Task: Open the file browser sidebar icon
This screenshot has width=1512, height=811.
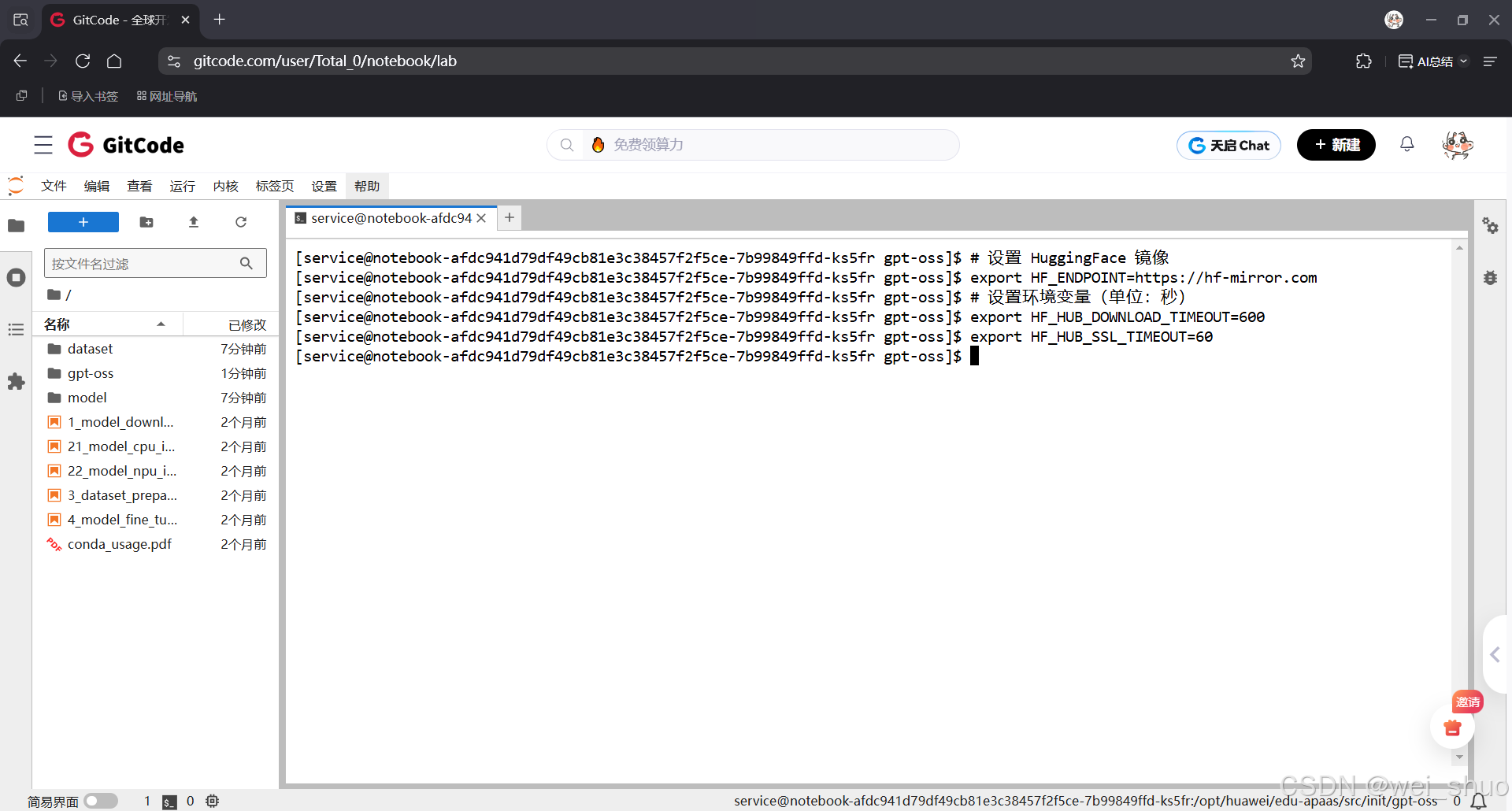Action: [16, 226]
